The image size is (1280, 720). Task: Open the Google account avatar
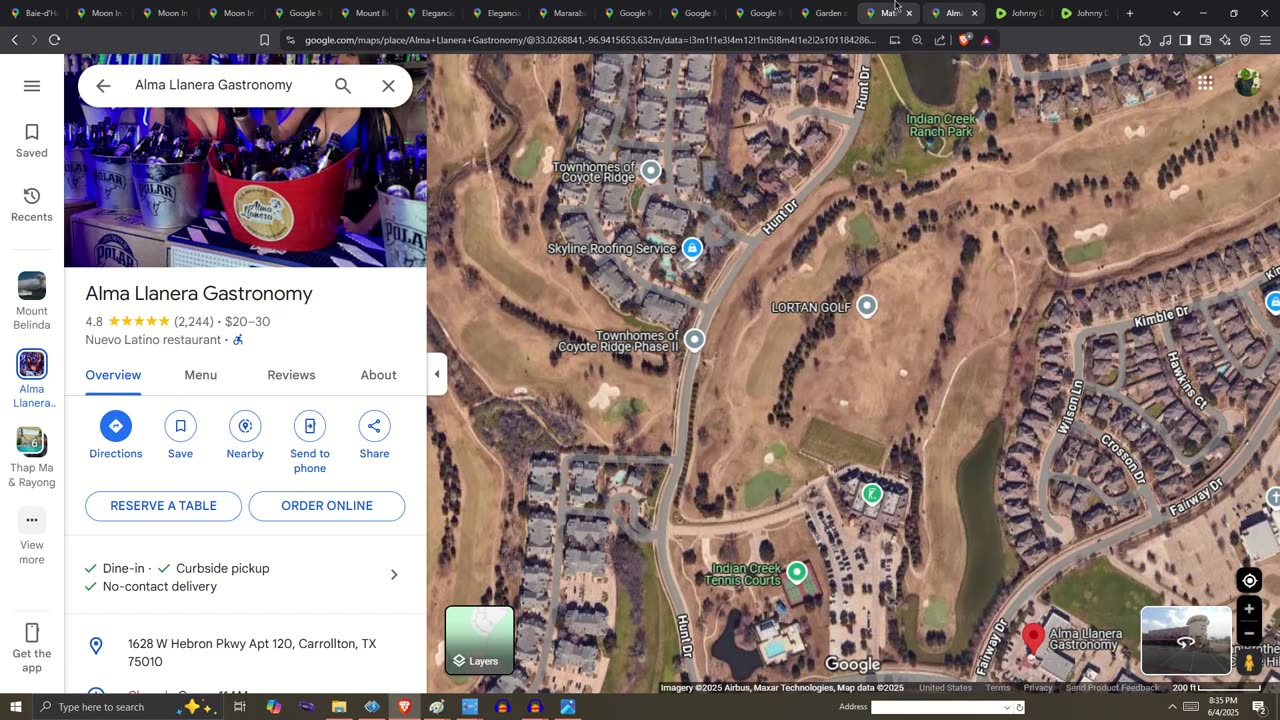[x=1248, y=84]
